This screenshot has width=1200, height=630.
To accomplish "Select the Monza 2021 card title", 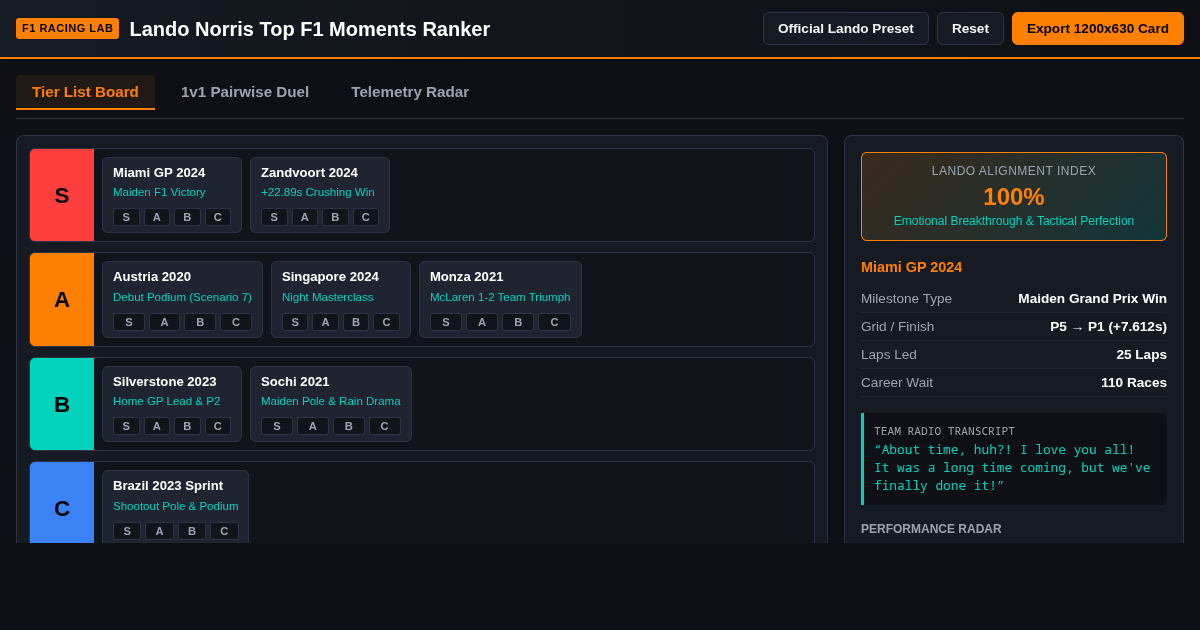I will [x=467, y=276].
